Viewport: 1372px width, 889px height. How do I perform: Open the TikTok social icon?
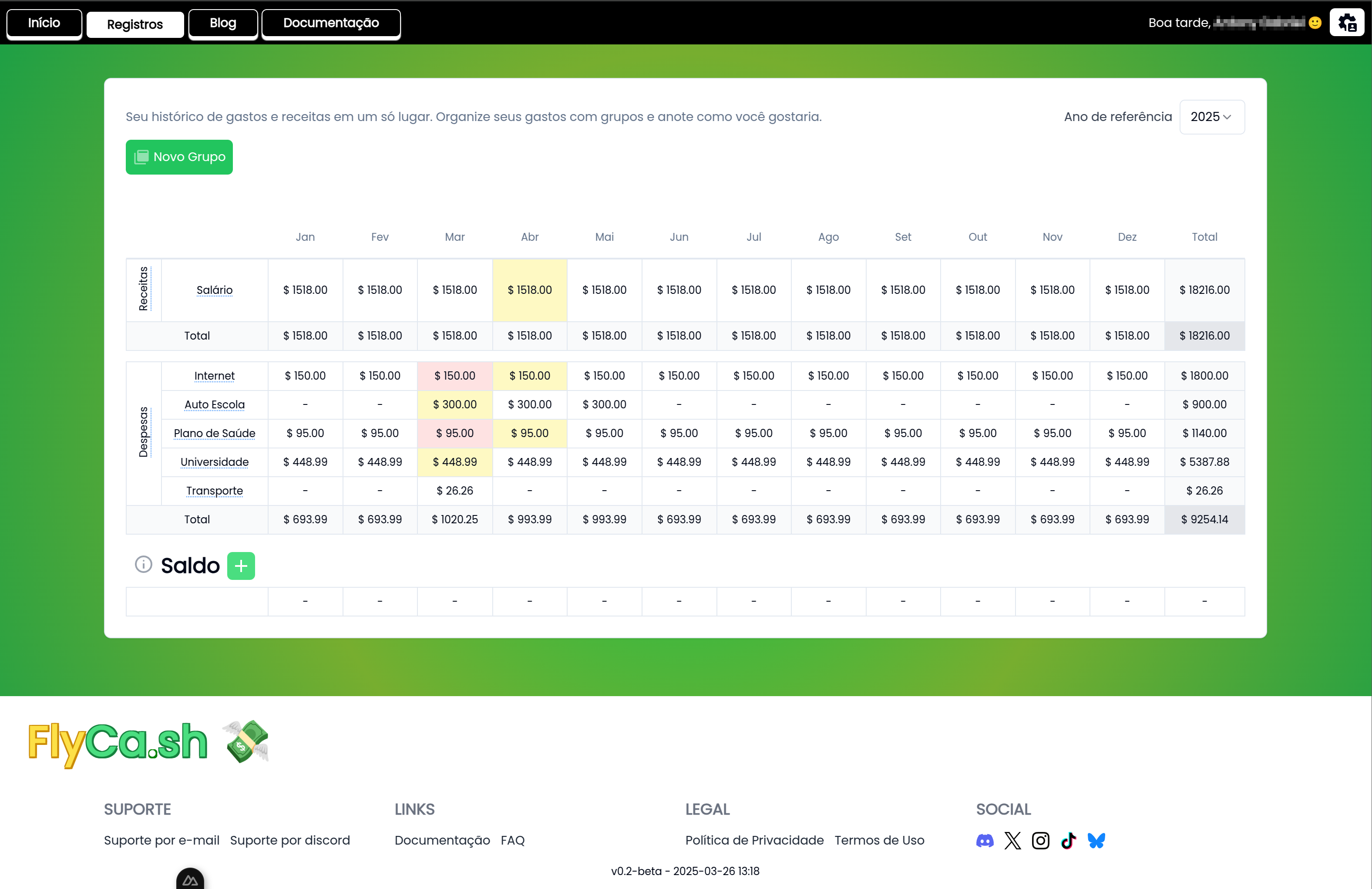(1068, 841)
